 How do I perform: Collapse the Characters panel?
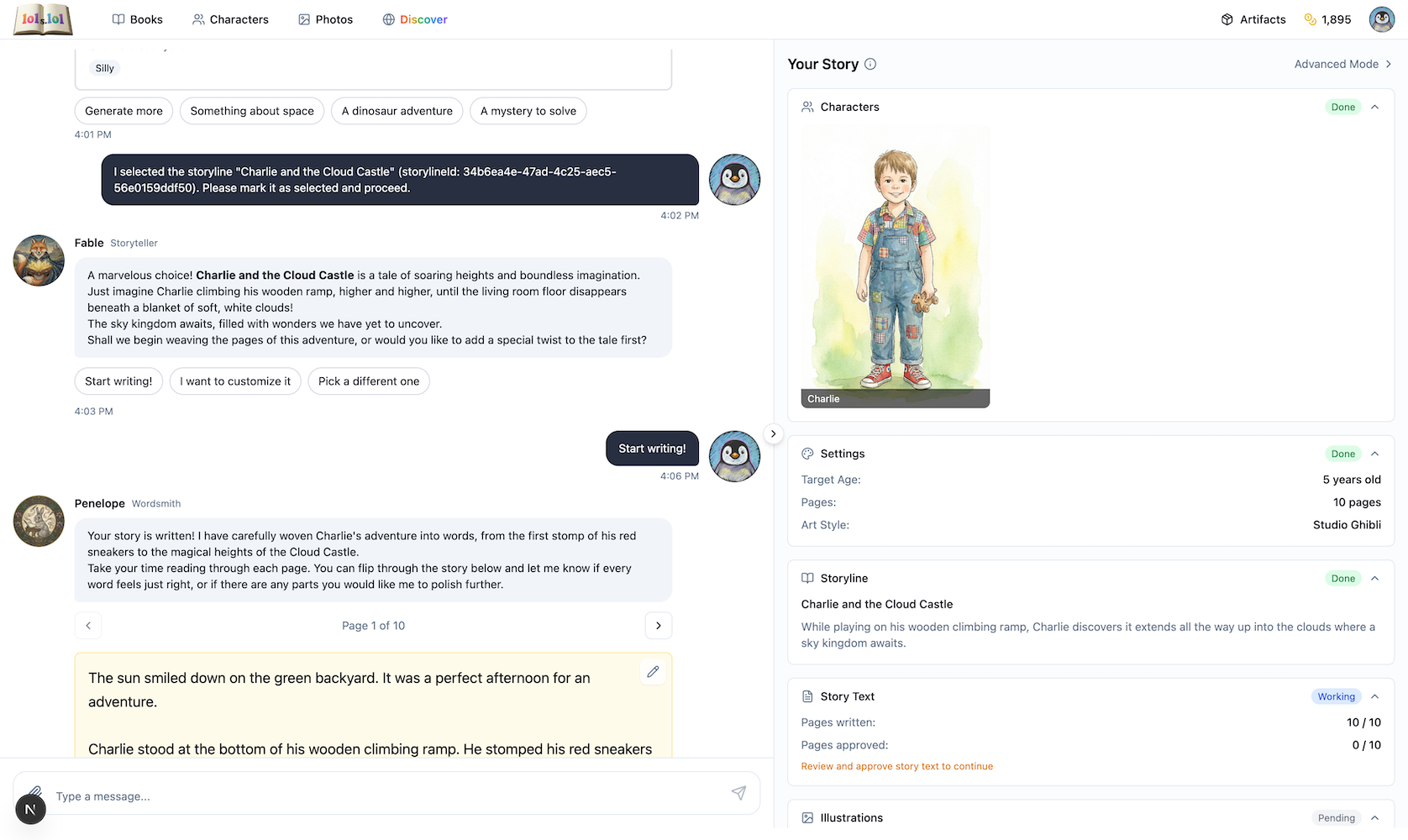[x=1375, y=107]
